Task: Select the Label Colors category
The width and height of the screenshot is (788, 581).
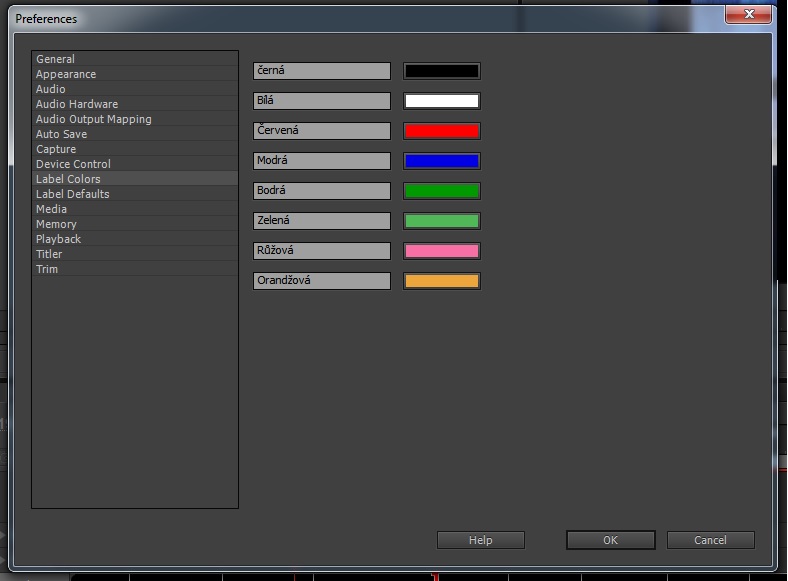Action: coord(135,179)
